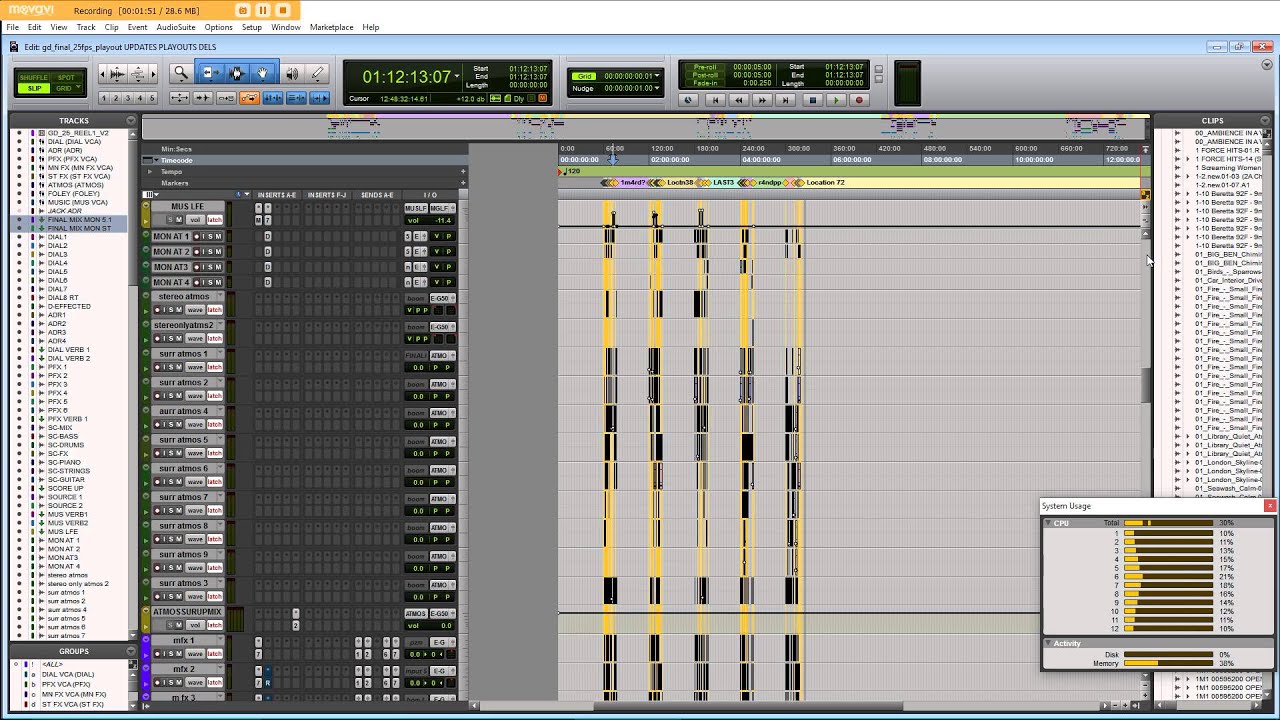1280x720 pixels.
Task: Click latch automation mode on MUS LFE
Action: point(214,220)
